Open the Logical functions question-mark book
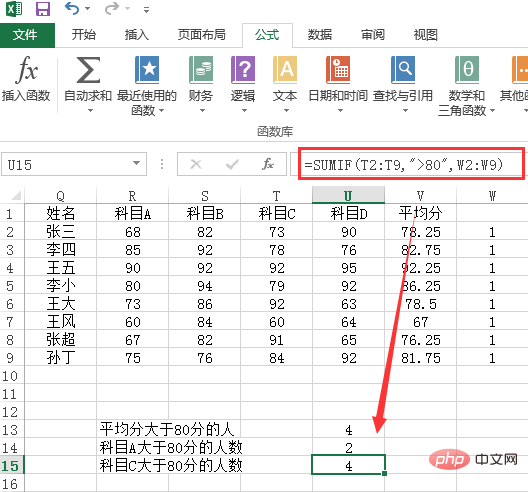528x492 pixels. coord(243,70)
